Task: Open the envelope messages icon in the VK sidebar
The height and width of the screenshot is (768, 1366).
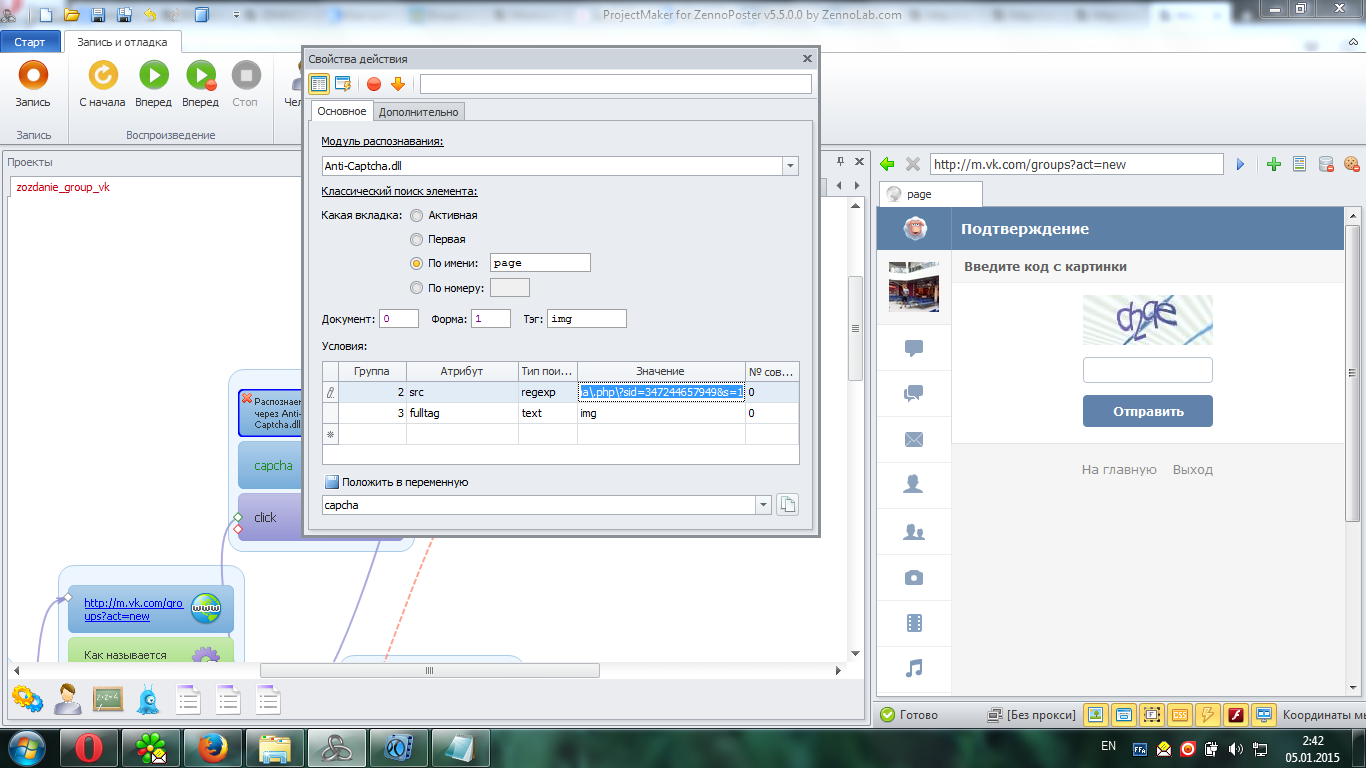Action: click(x=914, y=440)
